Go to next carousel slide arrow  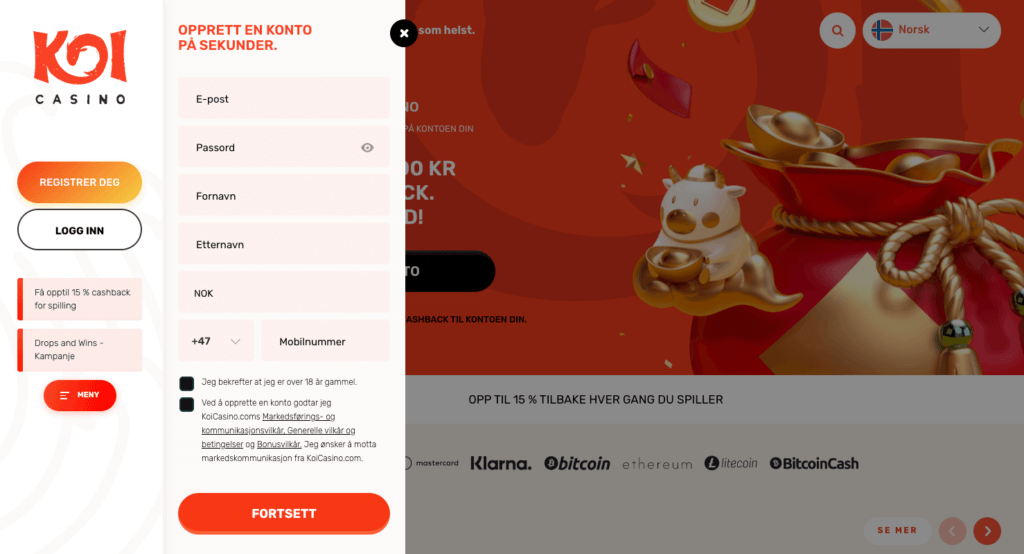click(x=987, y=531)
